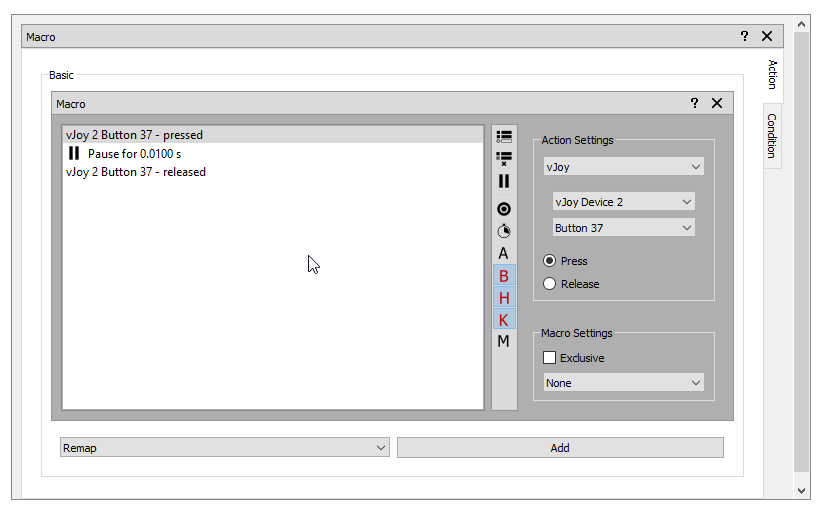Toggle the stopwatch time recording icon
Image resolution: width=825 pixels, height=516 pixels.
pos(504,231)
